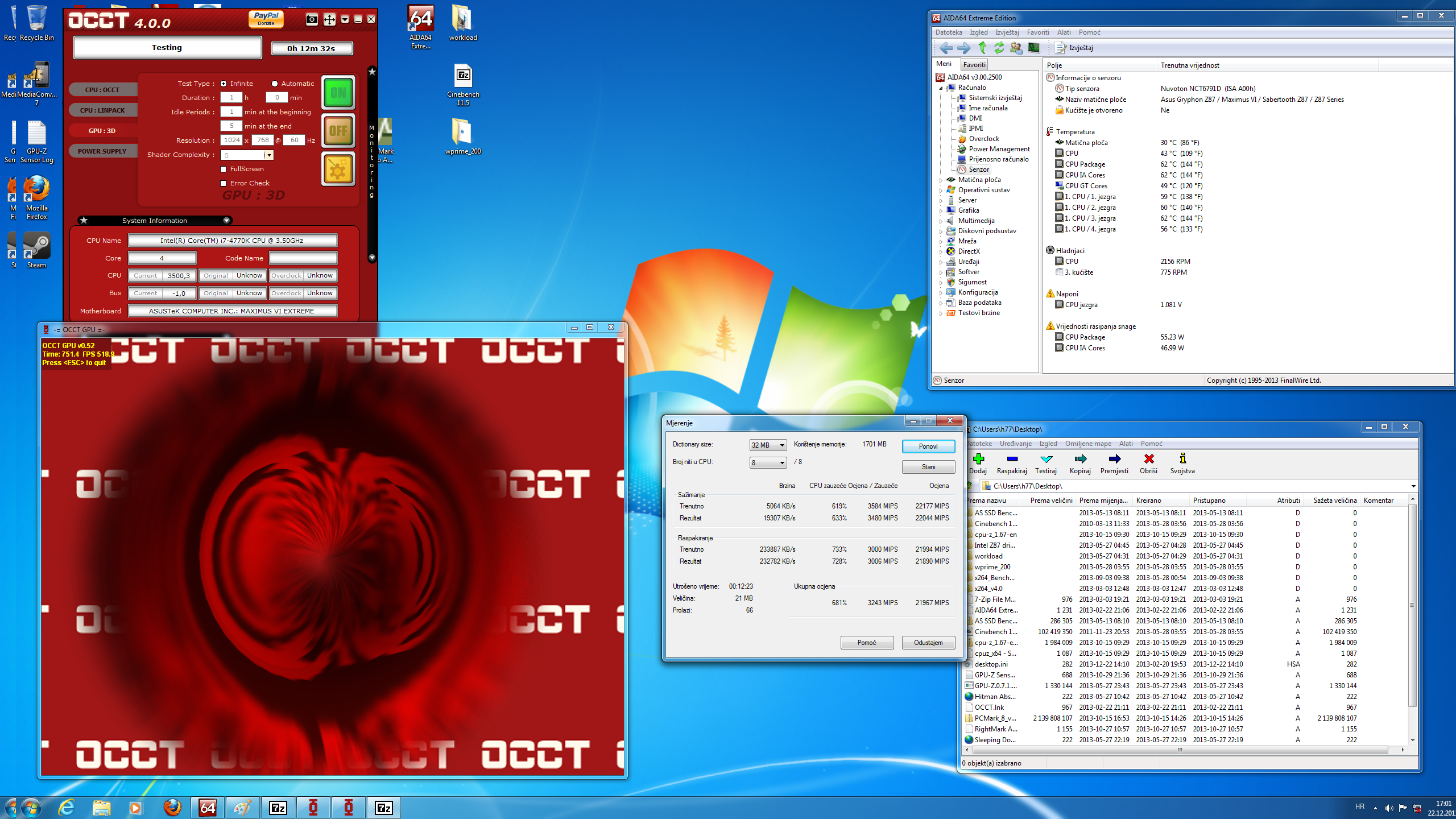Open AIDA64 Pomoć menu
The height and width of the screenshot is (819, 1456).
coord(1089,32)
